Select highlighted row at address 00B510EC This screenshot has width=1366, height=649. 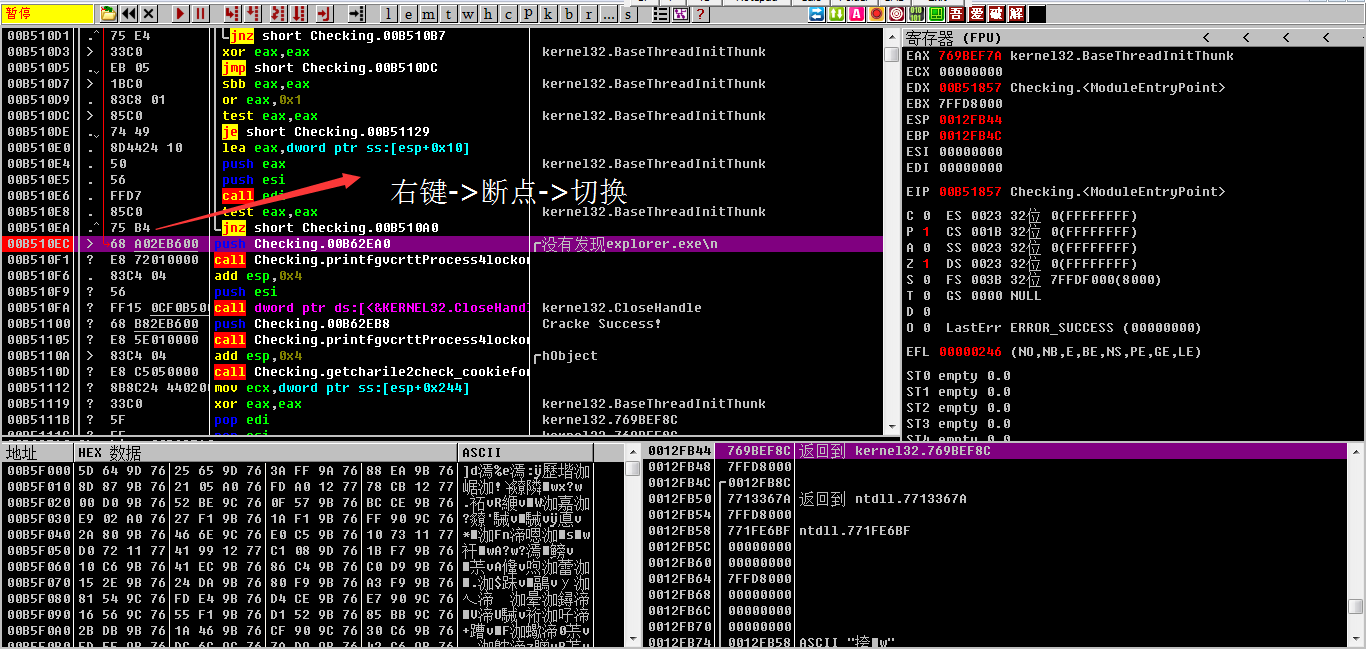(x=441, y=243)
